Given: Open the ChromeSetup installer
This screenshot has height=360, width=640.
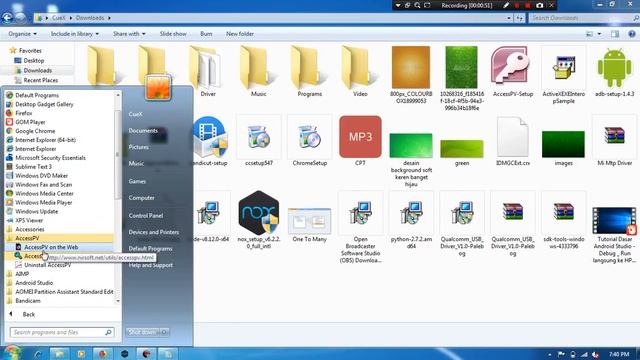Looking at the screenshot, I should [309, 141].
